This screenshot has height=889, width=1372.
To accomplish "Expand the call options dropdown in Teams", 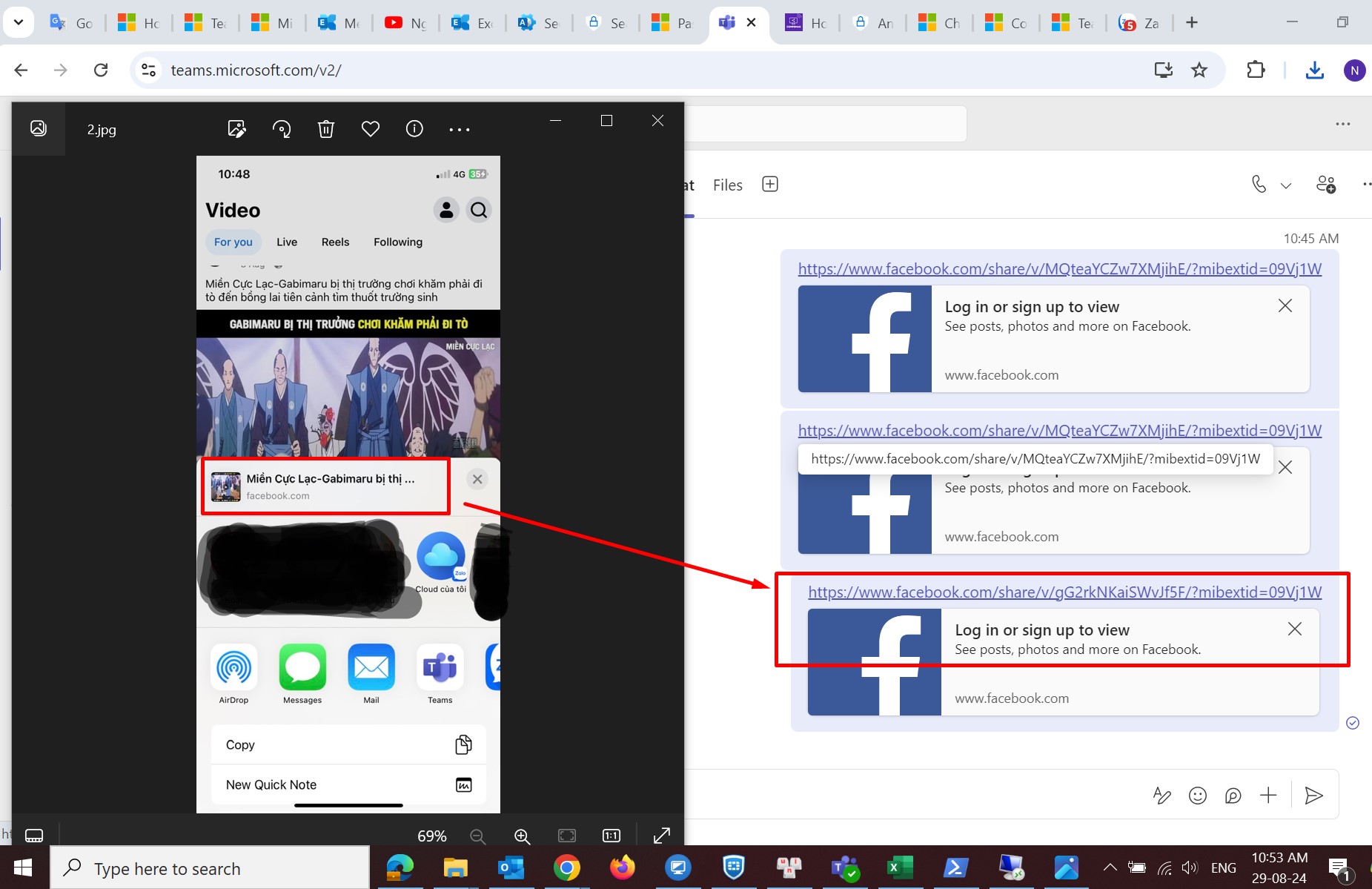I will tap(1286, 185).
